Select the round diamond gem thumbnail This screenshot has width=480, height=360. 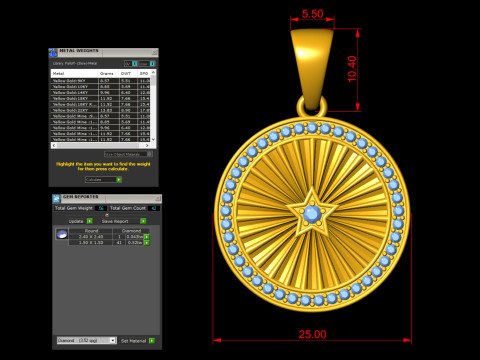click(x=62, y=234)
